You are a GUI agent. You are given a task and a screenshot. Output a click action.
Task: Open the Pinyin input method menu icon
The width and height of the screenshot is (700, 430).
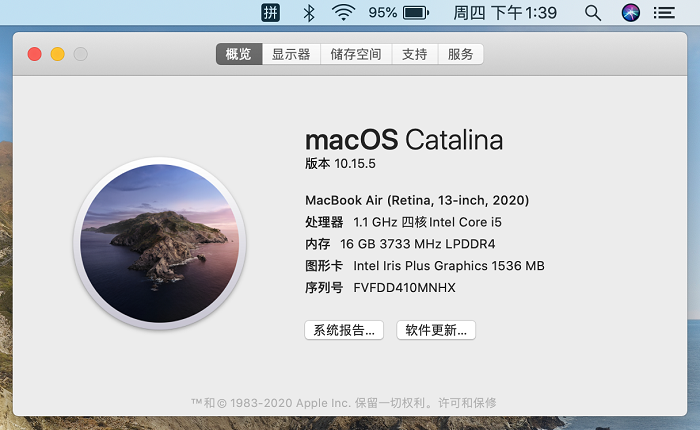pyautogui.click(x=271, y=13)
